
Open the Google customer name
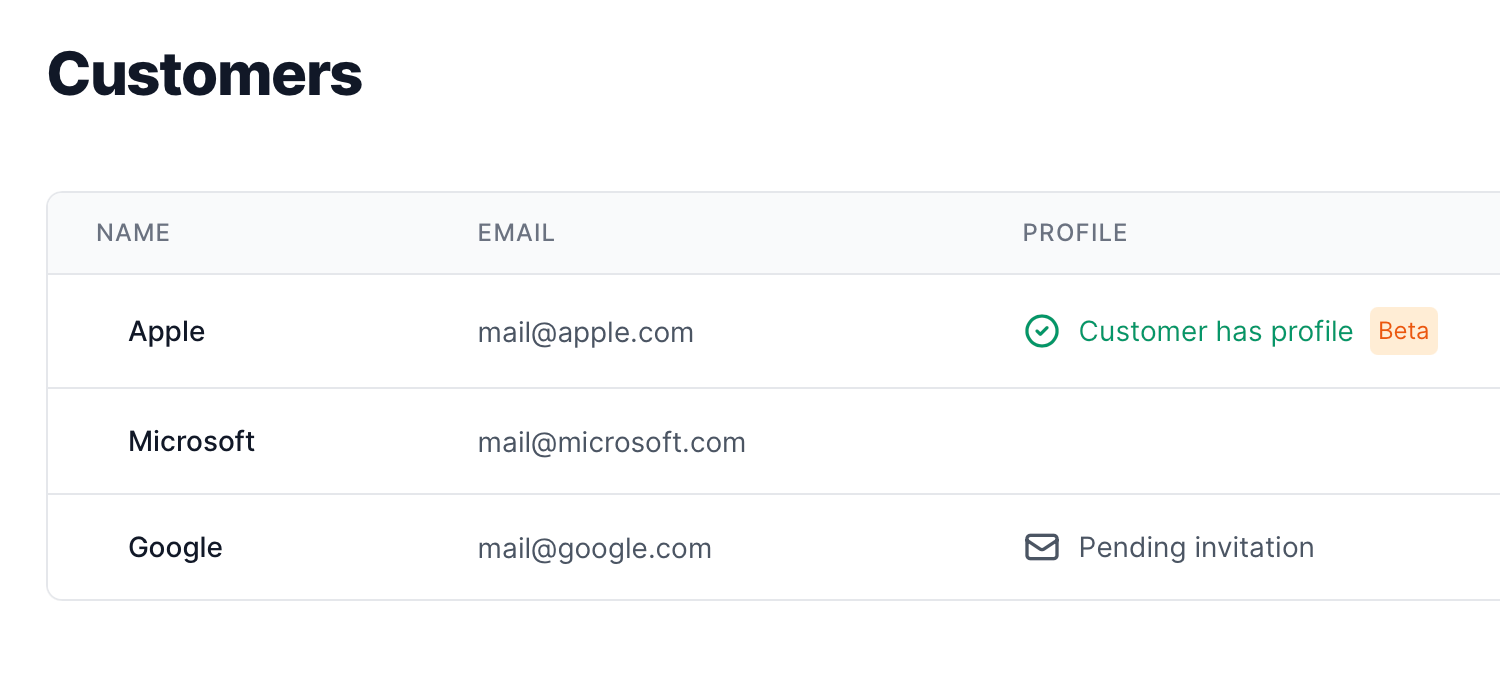[x=176, y=547]
